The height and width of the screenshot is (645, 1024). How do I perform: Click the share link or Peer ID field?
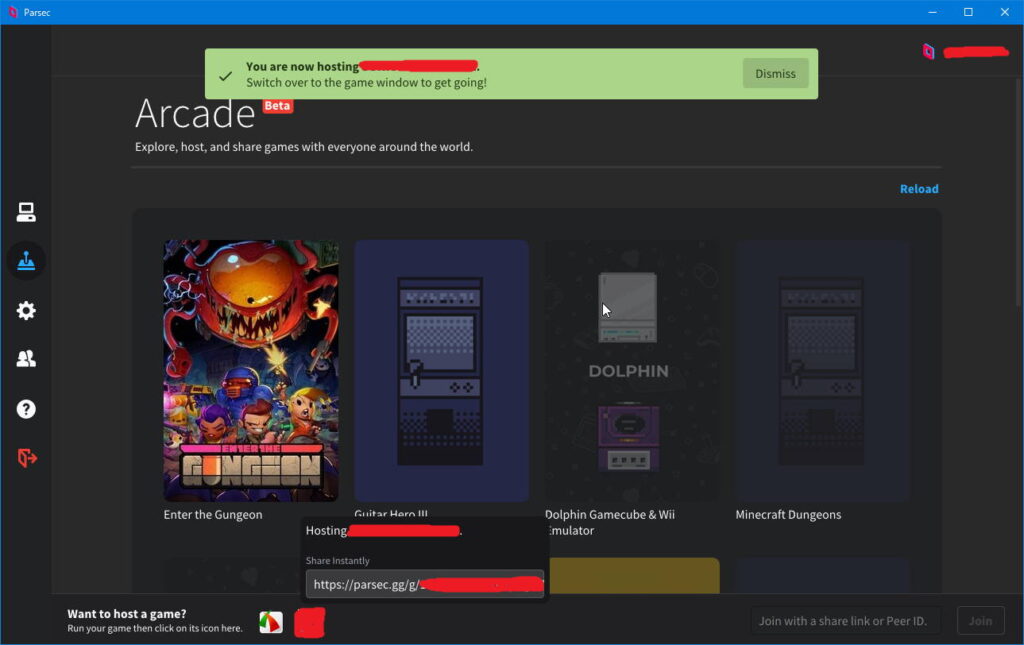(844, 621)
